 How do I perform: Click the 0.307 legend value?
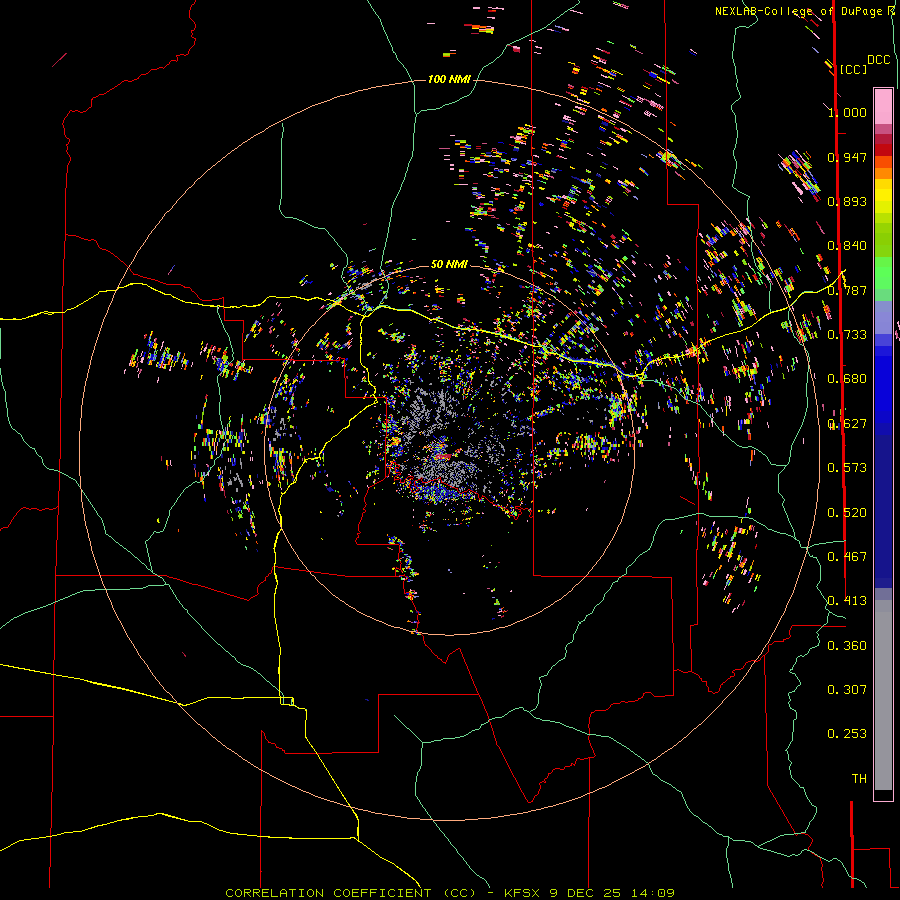tap(847, 690)
